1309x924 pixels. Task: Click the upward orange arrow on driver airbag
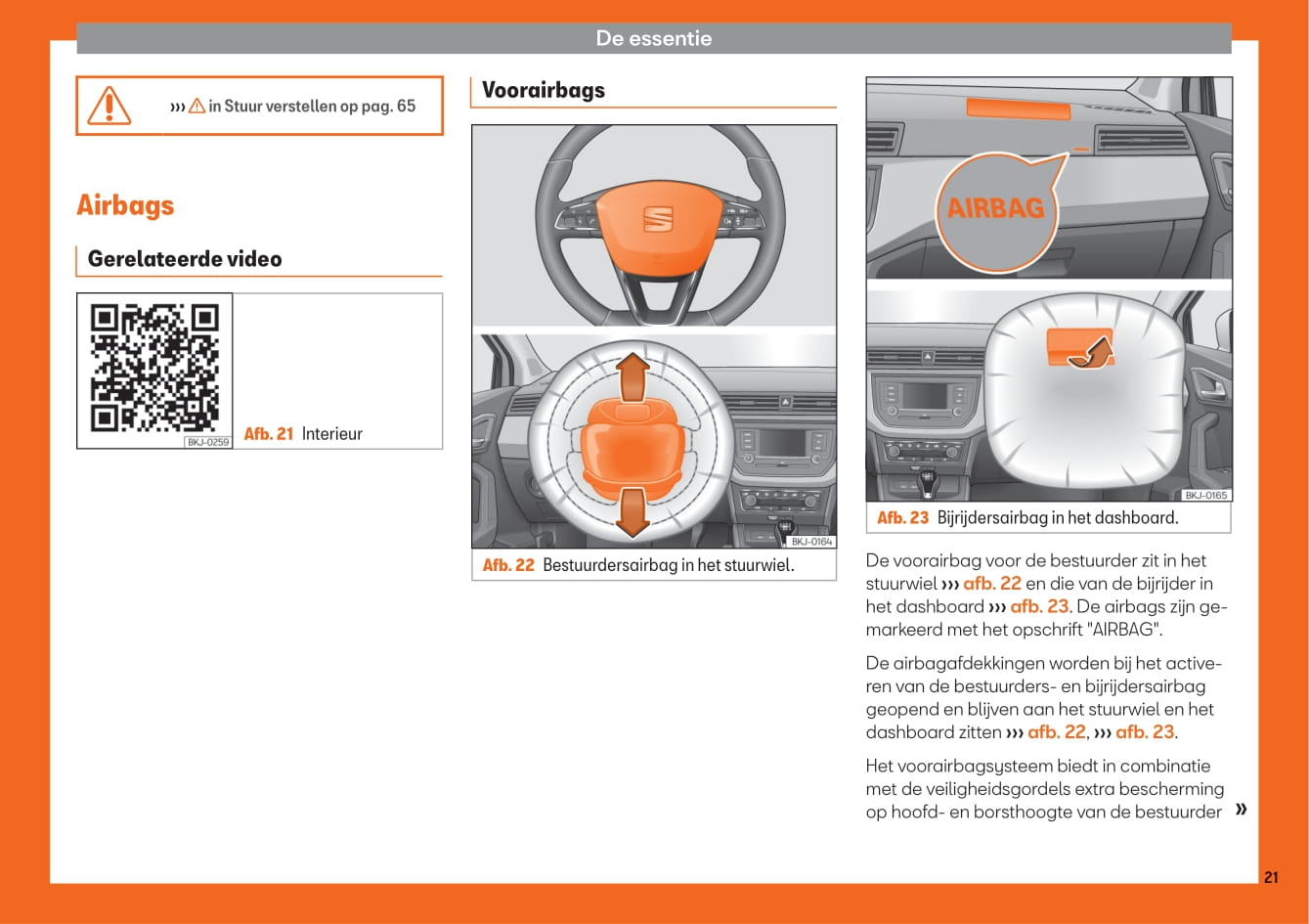[x=633, y=376]
